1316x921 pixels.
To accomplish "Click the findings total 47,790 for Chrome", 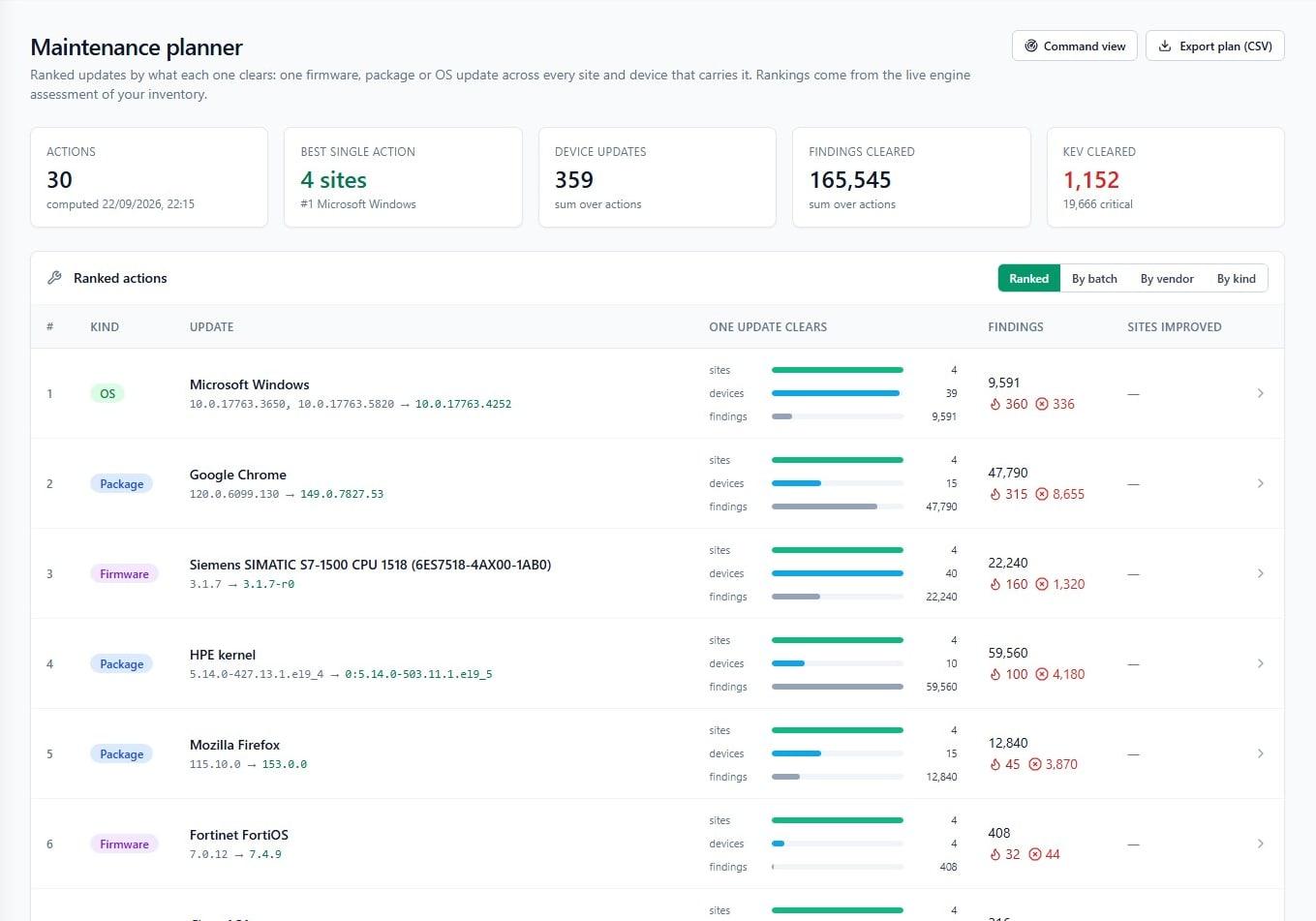I will coord(1008,473).
